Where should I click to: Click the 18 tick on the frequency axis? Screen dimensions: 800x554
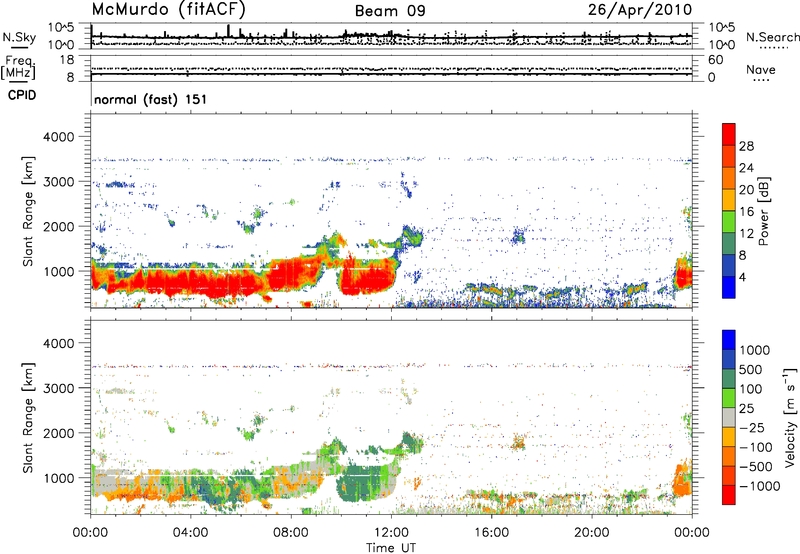click(67, 60)
